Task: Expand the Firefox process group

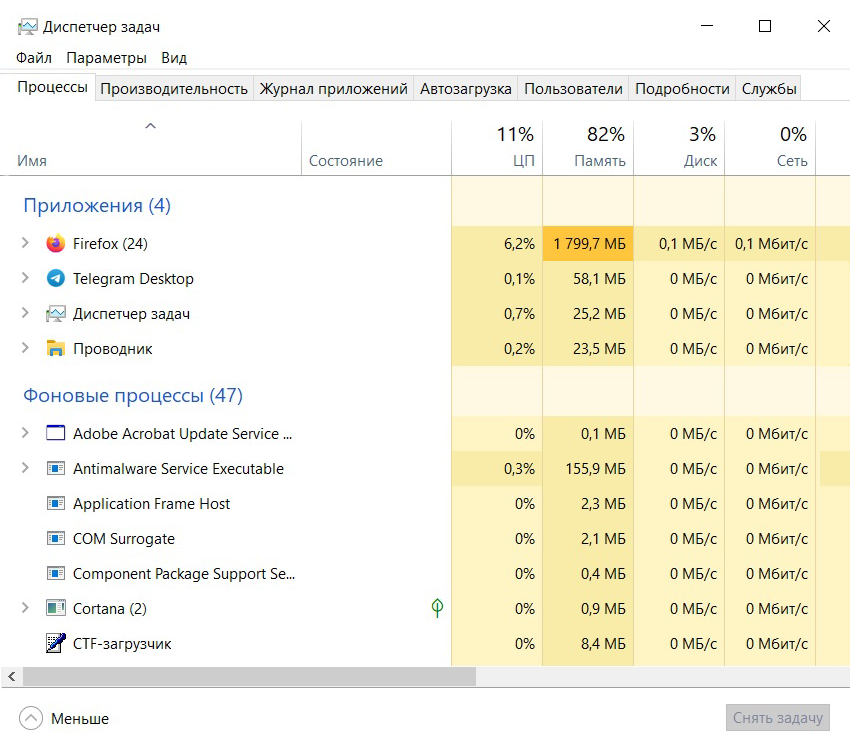Action: click(x=26, y=244)
